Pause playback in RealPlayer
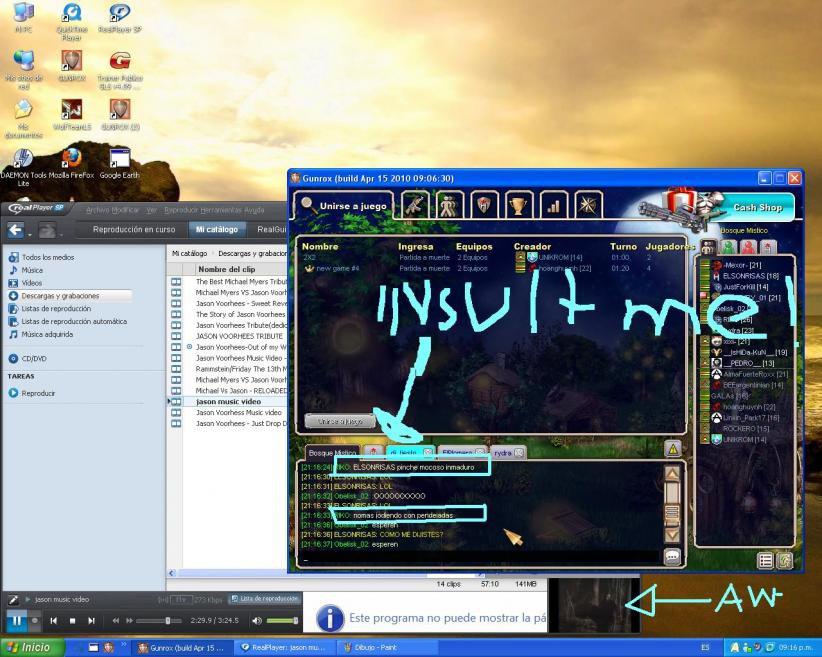The width and height of the screenshot is (822, 657). (x=17, y=620)
